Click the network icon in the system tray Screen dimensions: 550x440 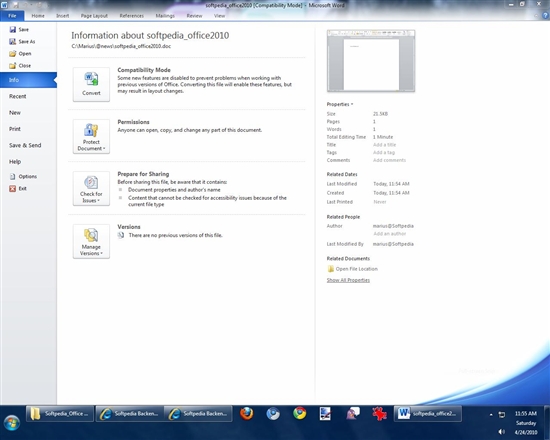click(502, 415)
